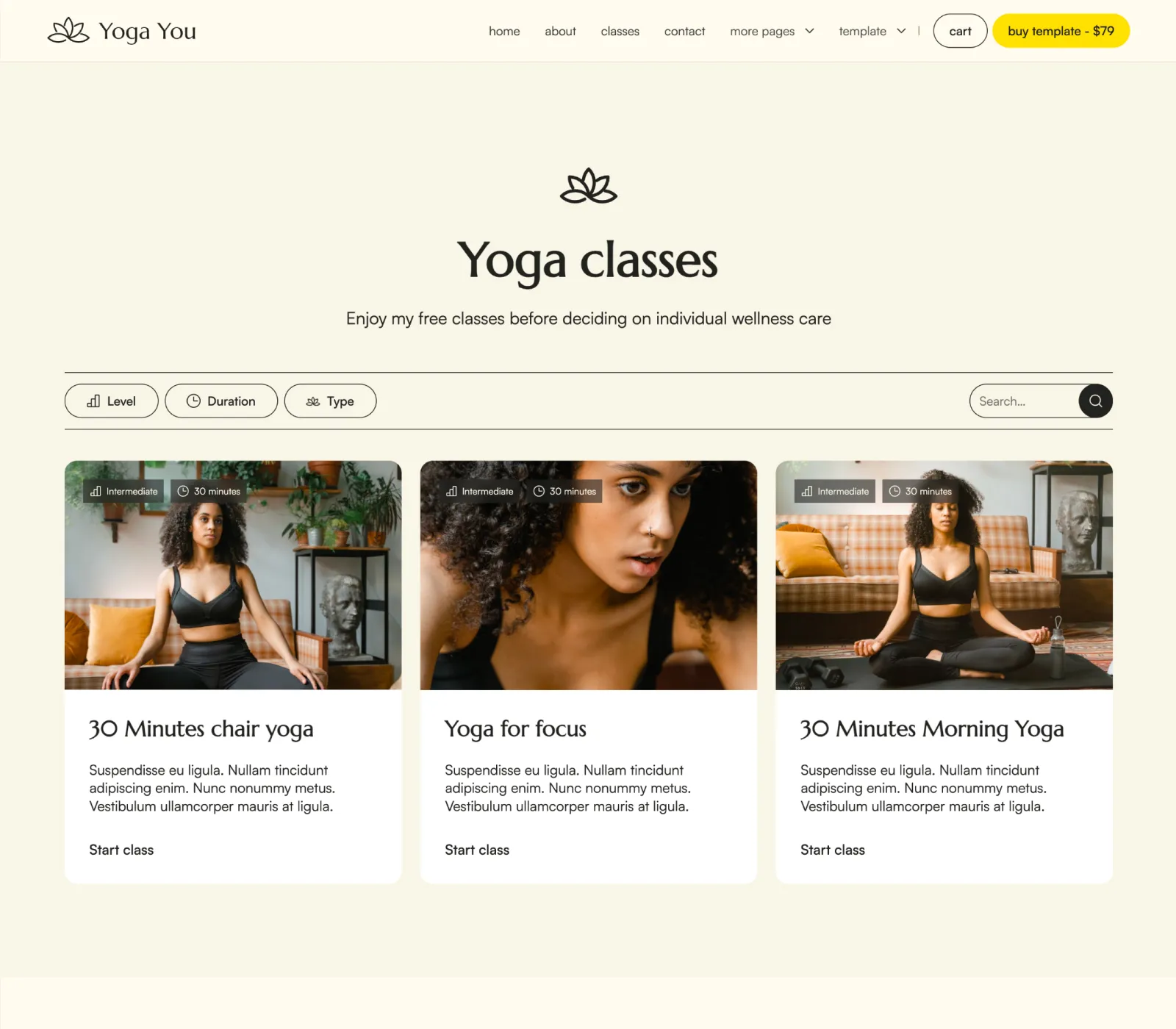Click the search magnifier icon button
This screenshot has width=1176, height=1029.
[1095, 401]
